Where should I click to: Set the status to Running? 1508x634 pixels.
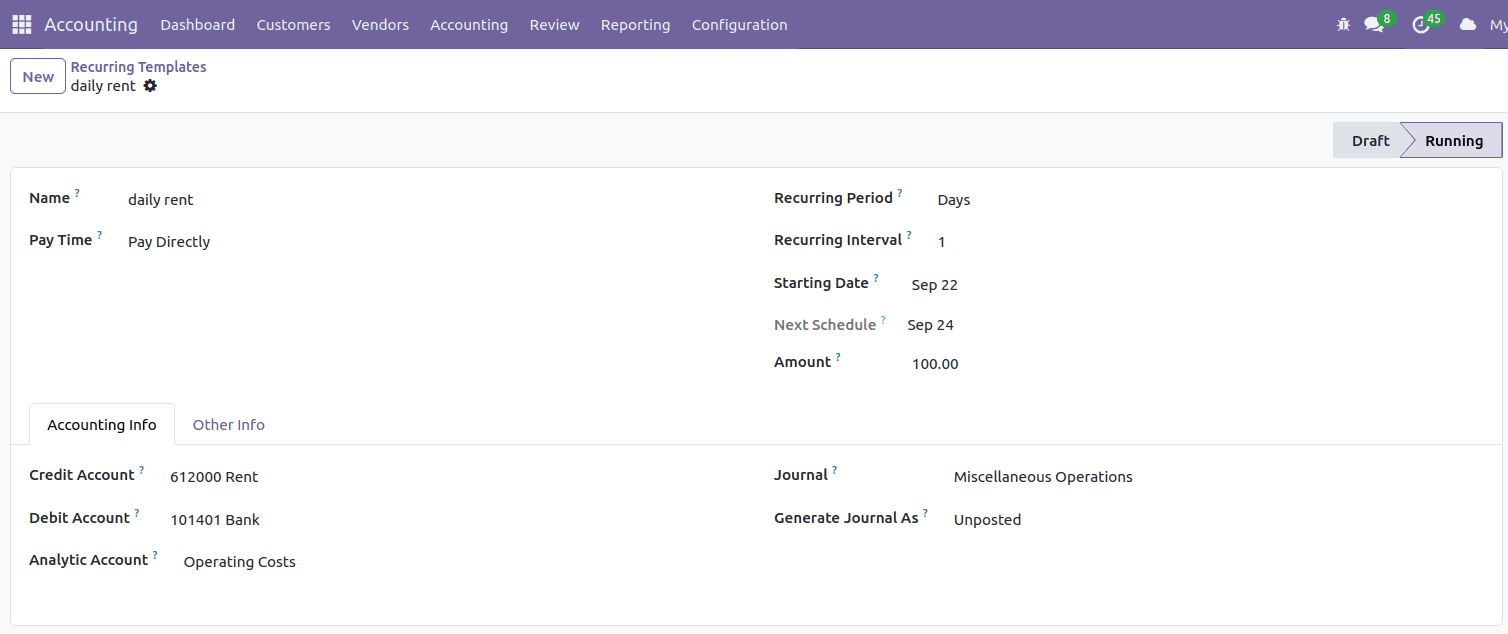[1453, 141]
